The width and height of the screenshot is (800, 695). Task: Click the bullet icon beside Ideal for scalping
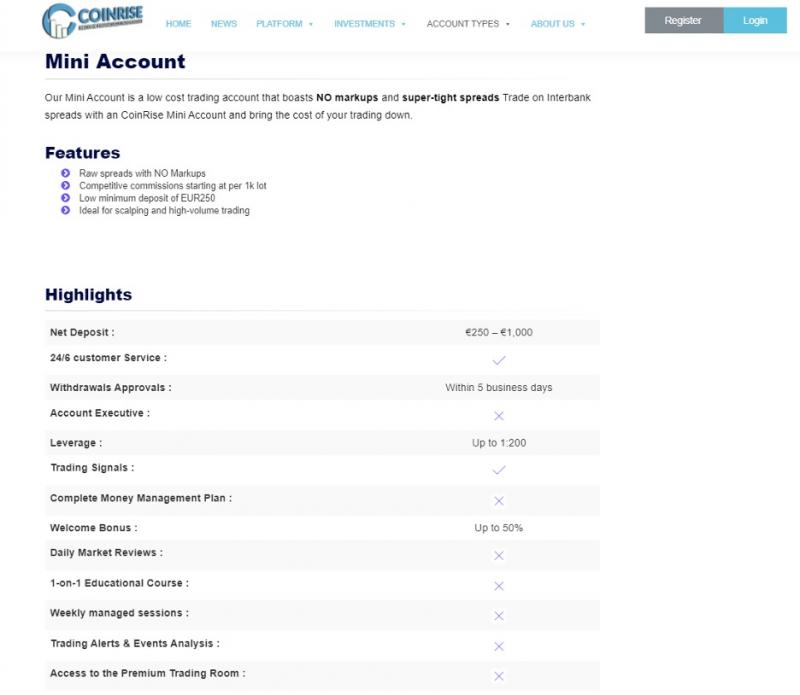pyautogui.click(x=65, y=210)
